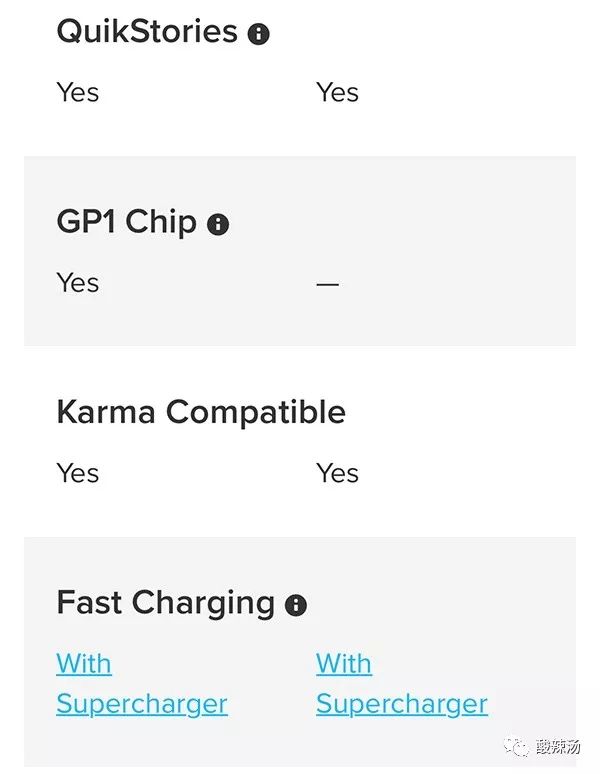Click the Fast Charging heading
The height and width of the screenshot is (774, 600).
coord(165,603)
